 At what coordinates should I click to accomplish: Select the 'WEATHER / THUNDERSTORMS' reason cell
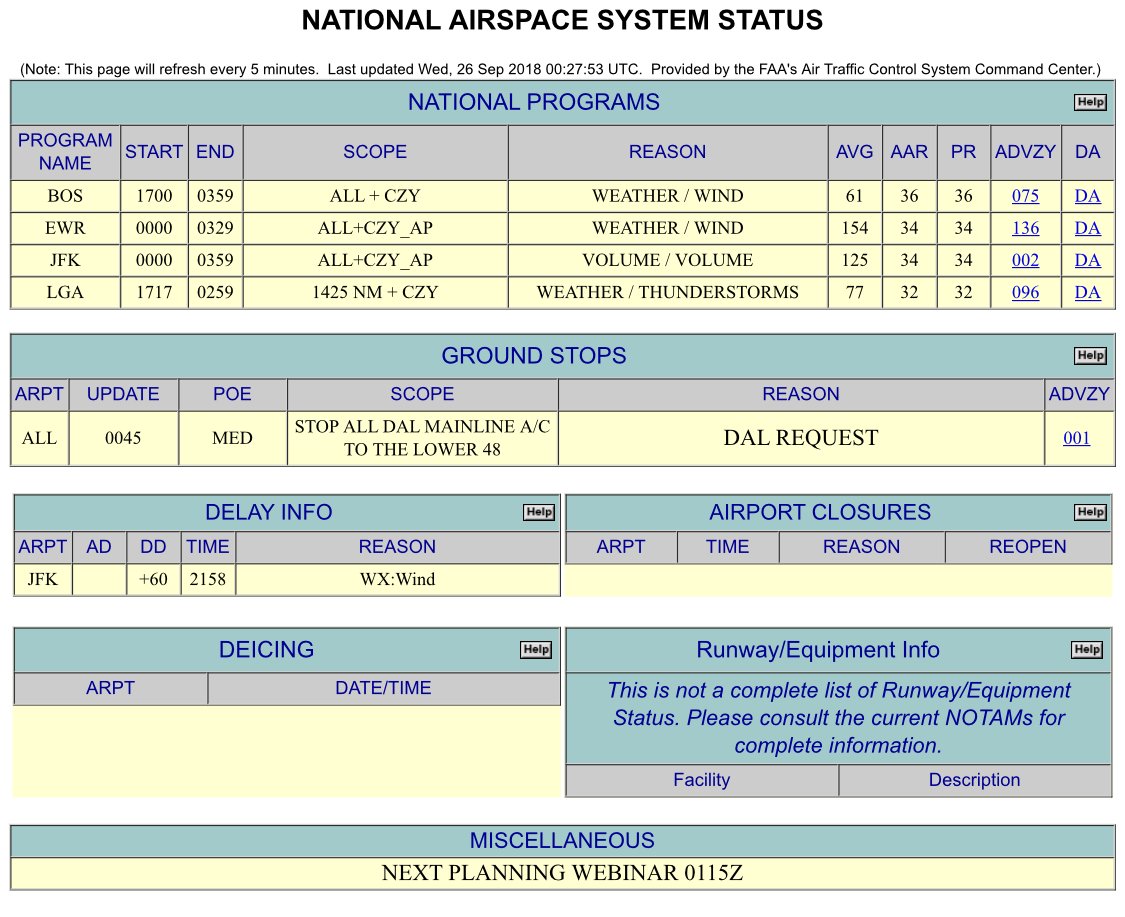pyautogui.click(x=667, y=293)
